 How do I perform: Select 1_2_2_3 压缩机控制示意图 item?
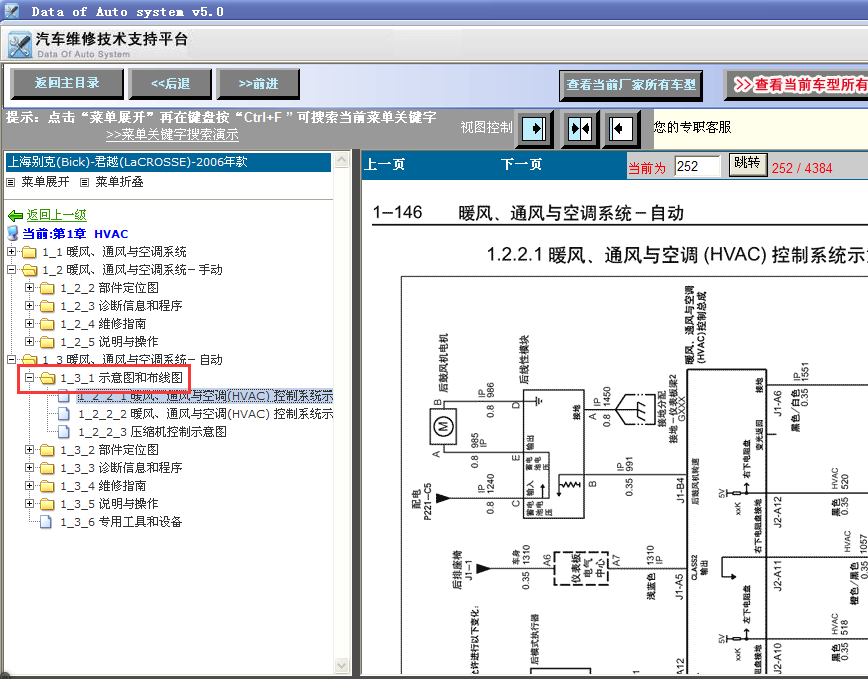click(x=152, y=432)
